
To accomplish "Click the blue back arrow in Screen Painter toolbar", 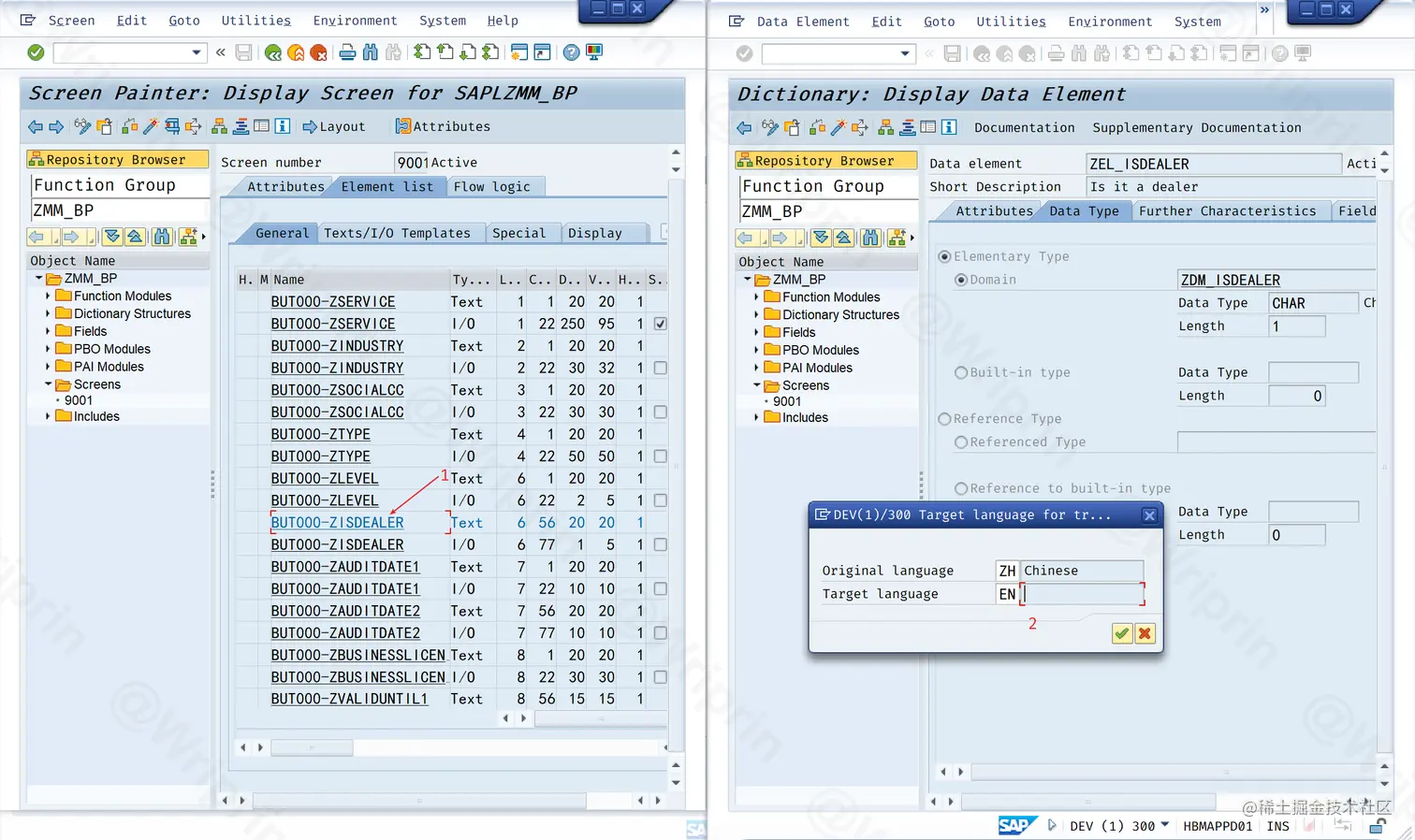I will coord(36,126).
